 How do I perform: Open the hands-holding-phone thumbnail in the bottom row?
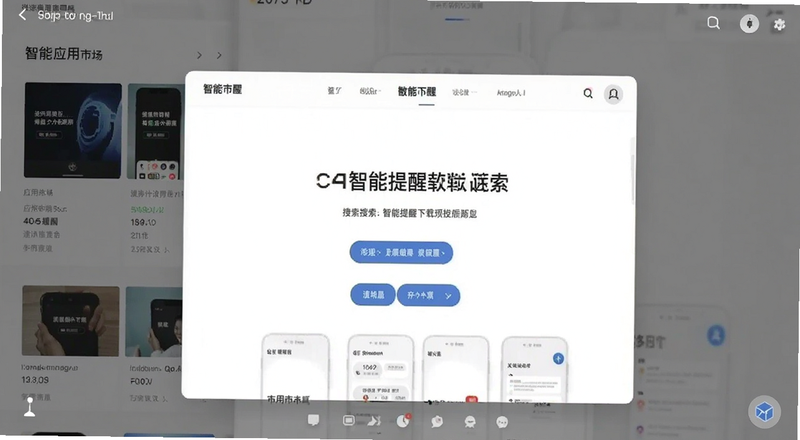(71, 321)
